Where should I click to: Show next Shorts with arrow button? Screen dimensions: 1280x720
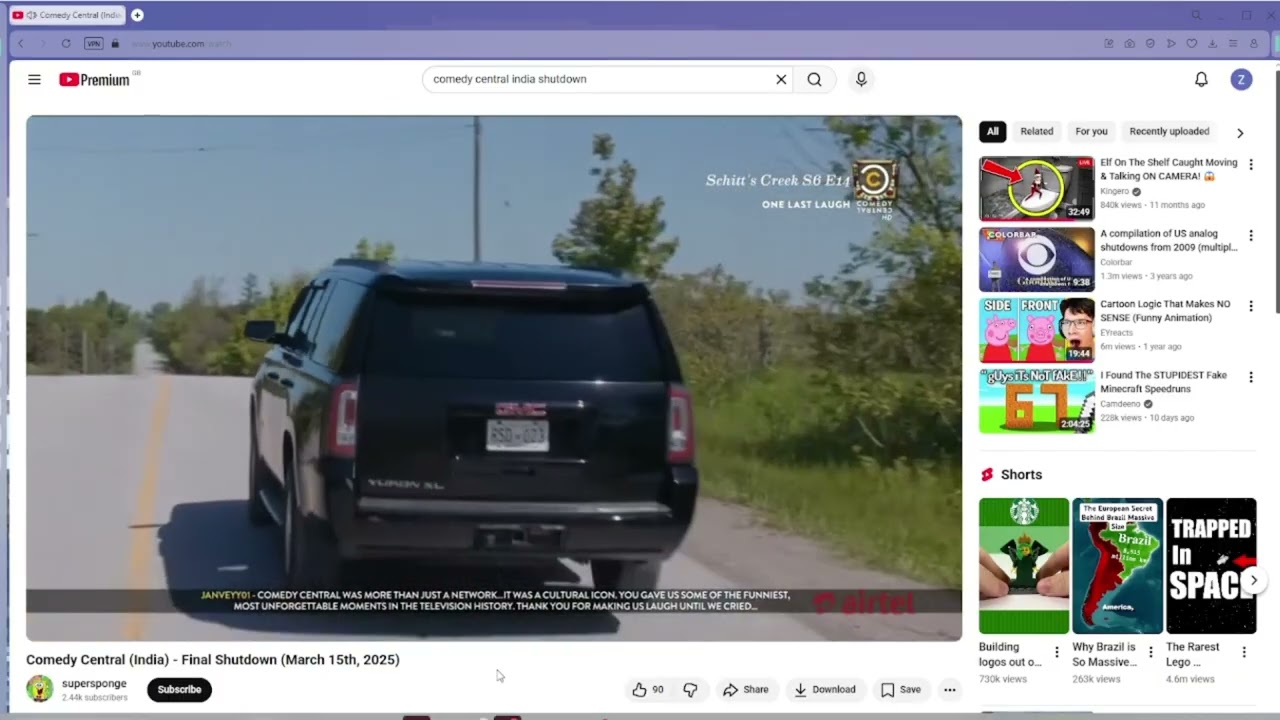(1254, 580)
